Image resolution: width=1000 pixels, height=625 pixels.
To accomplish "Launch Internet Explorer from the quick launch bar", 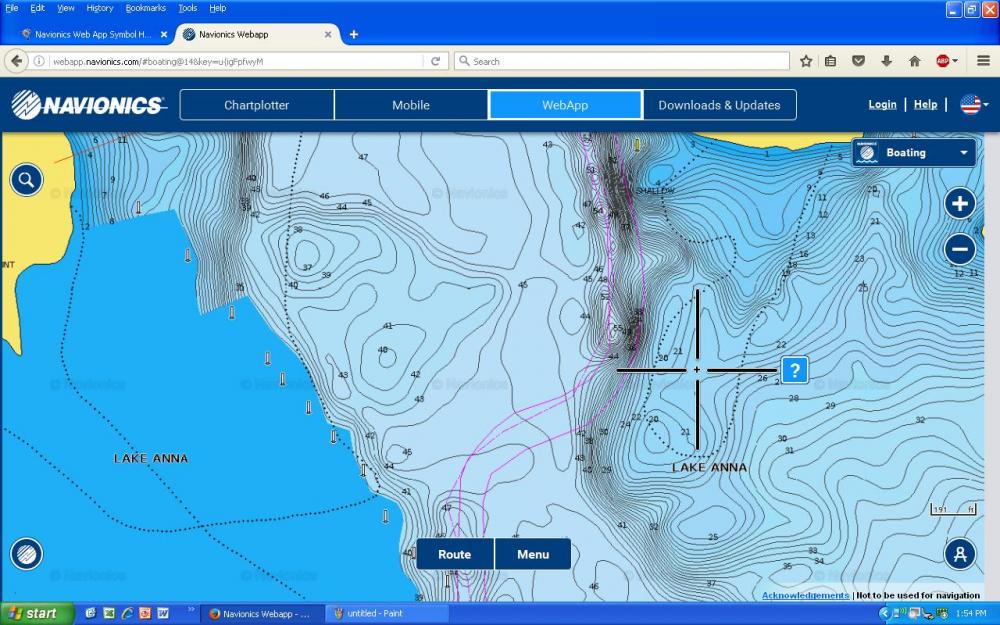I will (x=127, y=614).
